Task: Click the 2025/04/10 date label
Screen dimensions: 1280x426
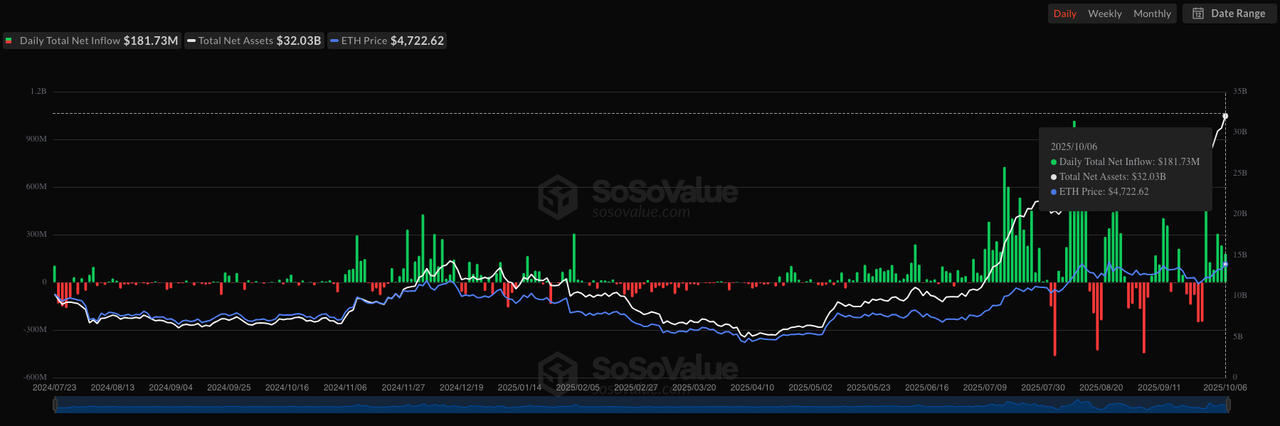Action: coord(752,386)
